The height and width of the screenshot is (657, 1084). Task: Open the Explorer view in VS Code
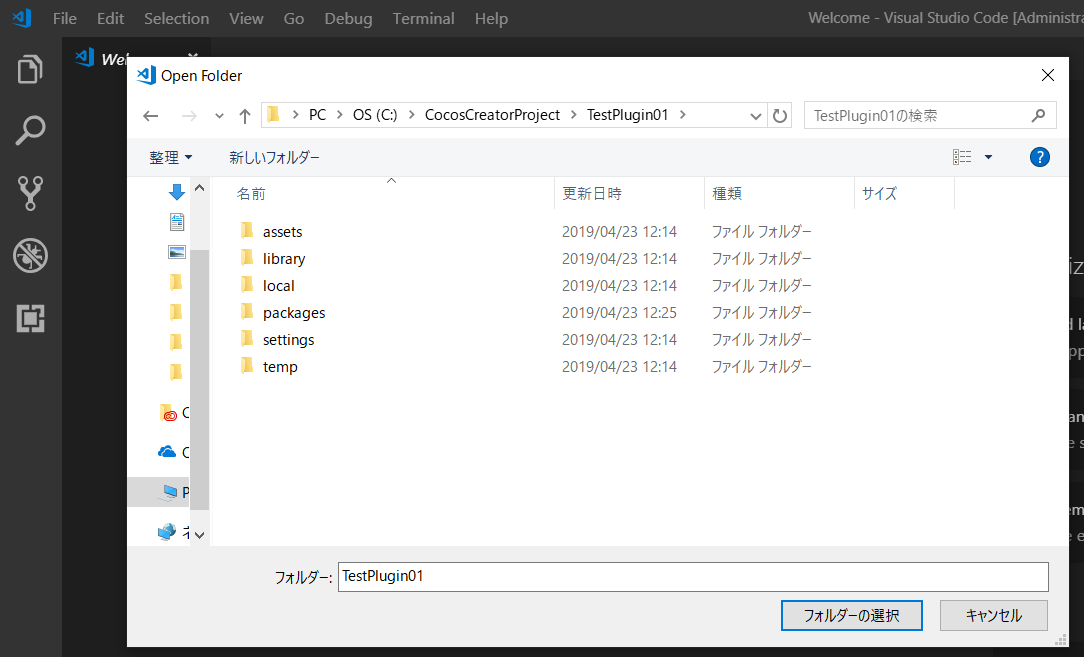(x=30, y=69)
